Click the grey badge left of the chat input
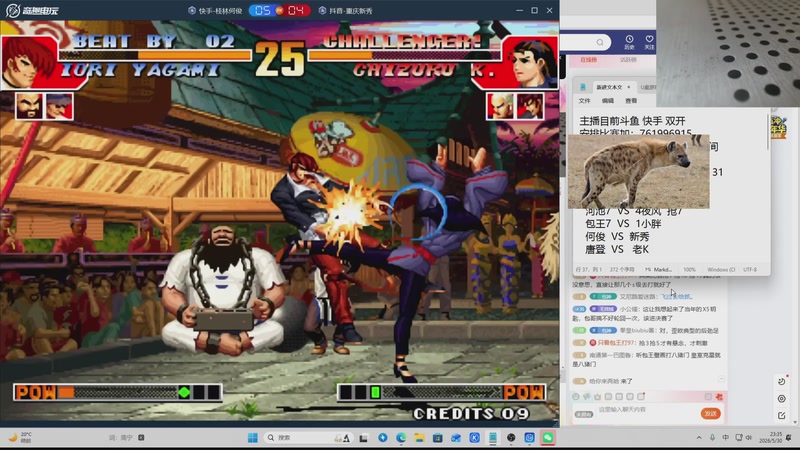800x450 pixels. [584, 414]
